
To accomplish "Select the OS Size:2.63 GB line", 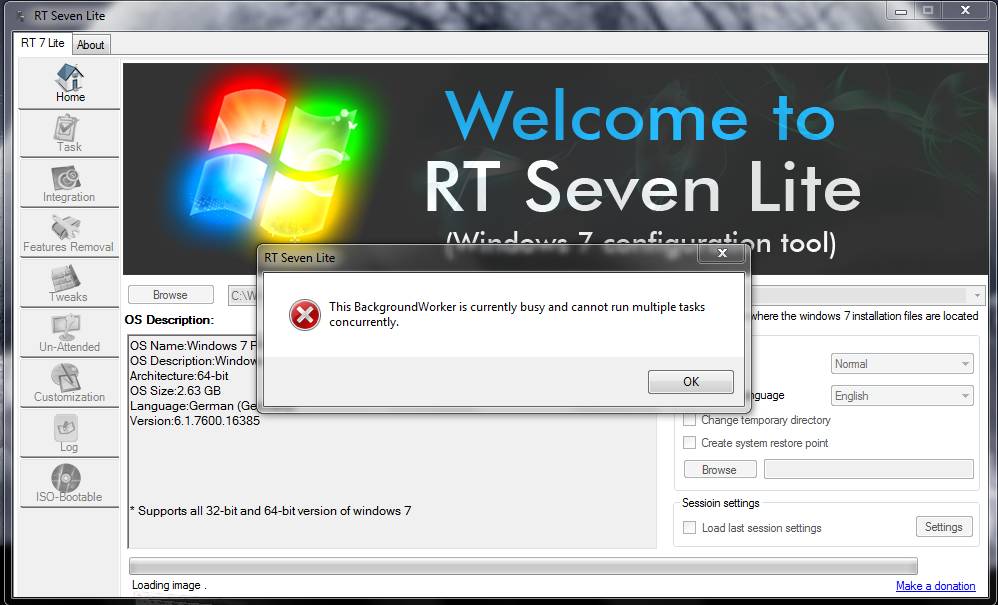I will click(175, 391).
